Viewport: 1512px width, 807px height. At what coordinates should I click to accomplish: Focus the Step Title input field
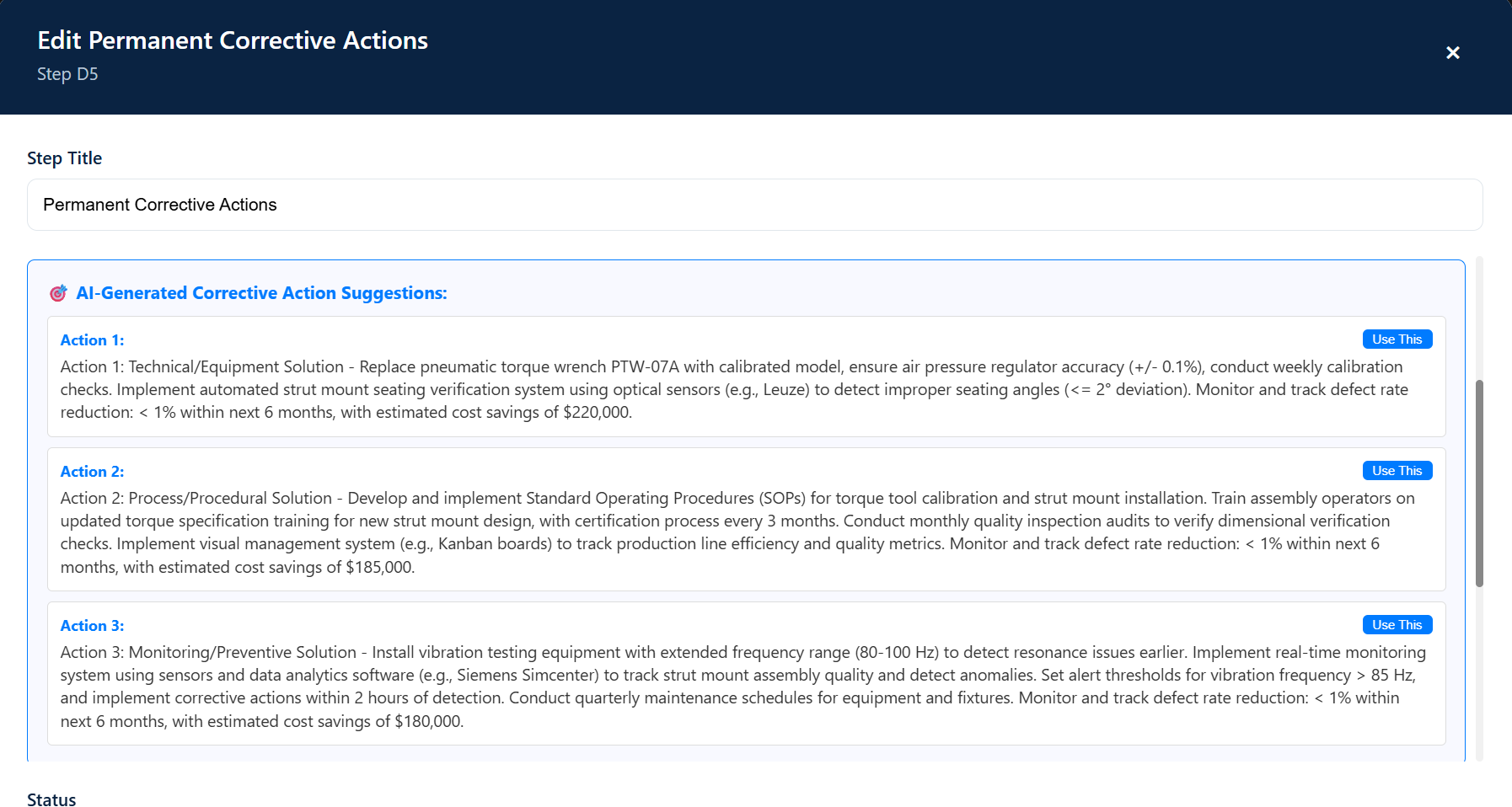pyautogui.click(x=754, y=205)
